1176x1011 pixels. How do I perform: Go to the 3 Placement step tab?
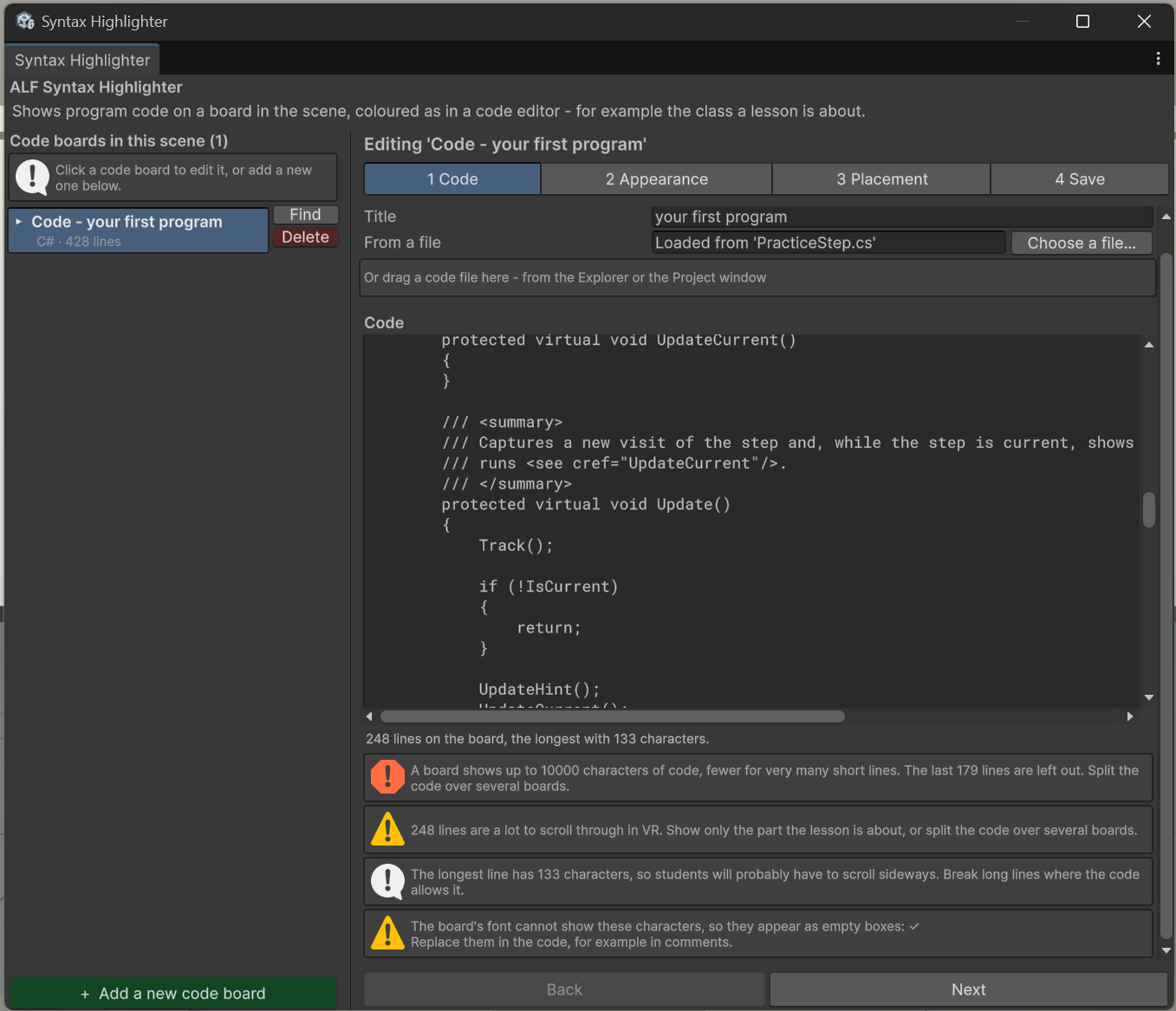[881, 179]
